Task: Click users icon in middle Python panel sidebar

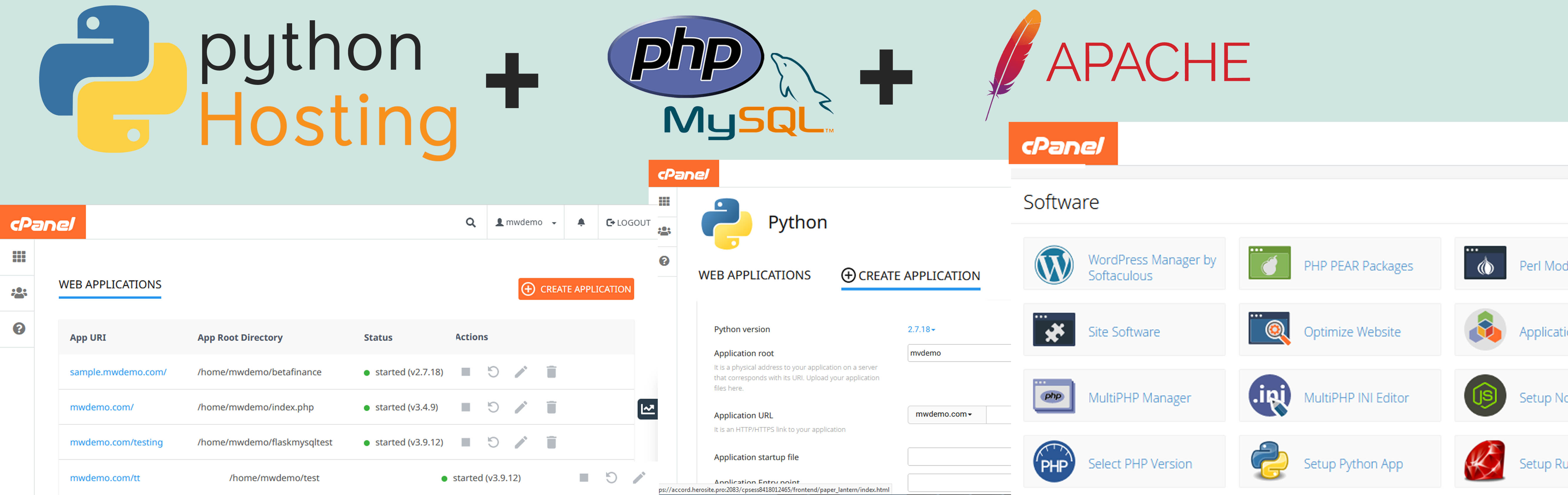Action: click(x=664, y=231)
